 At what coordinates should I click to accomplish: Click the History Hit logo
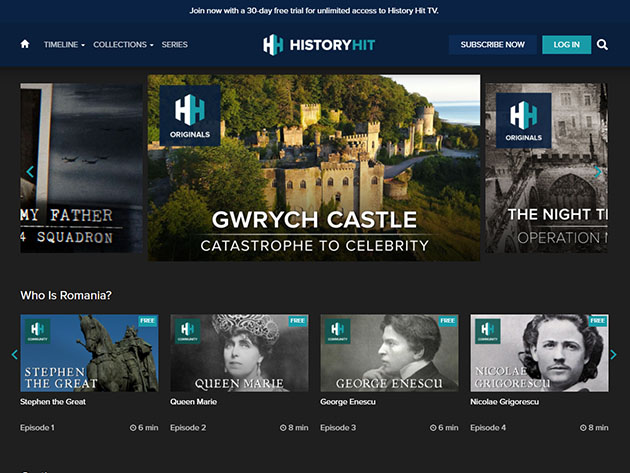[319, 45]
